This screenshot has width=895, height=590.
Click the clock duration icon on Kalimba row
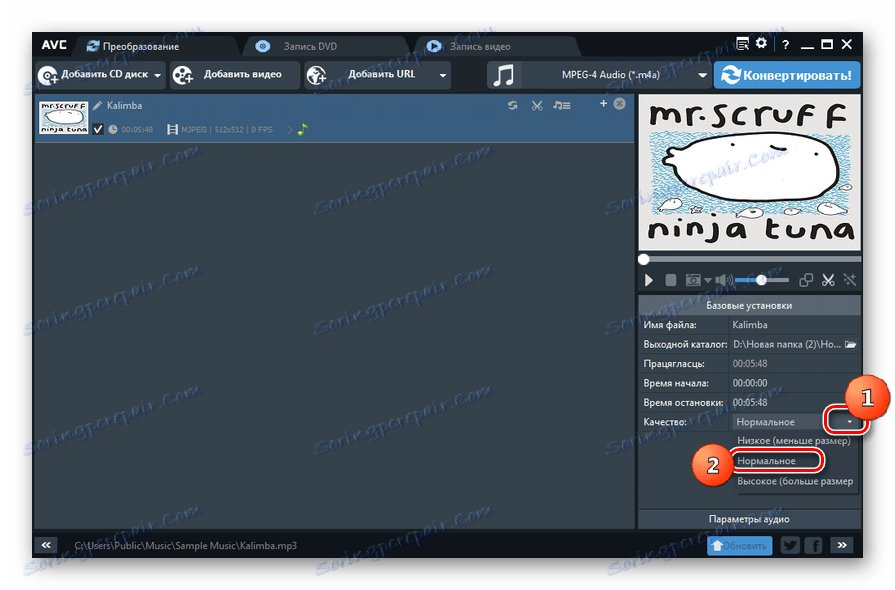coord(113,130)
